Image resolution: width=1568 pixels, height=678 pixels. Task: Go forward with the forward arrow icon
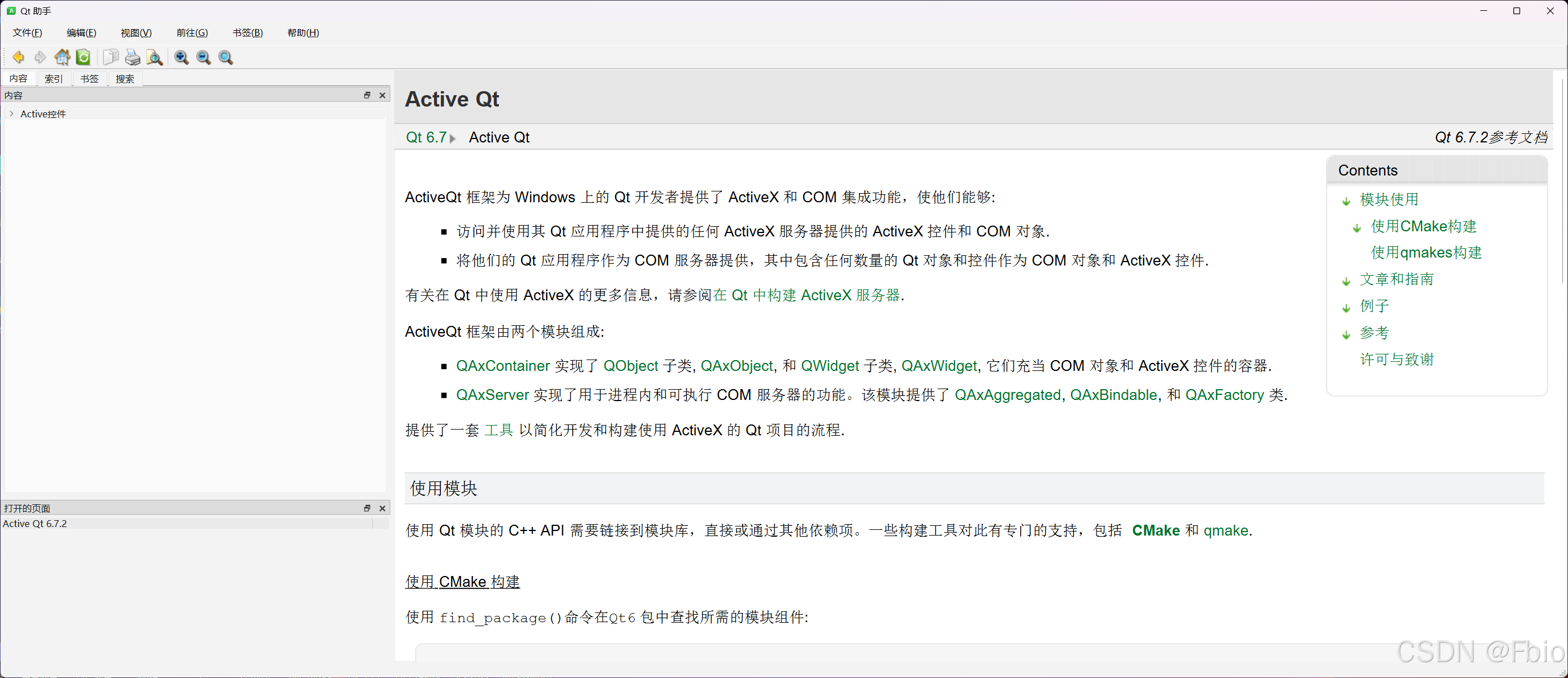tap(40, 58)
